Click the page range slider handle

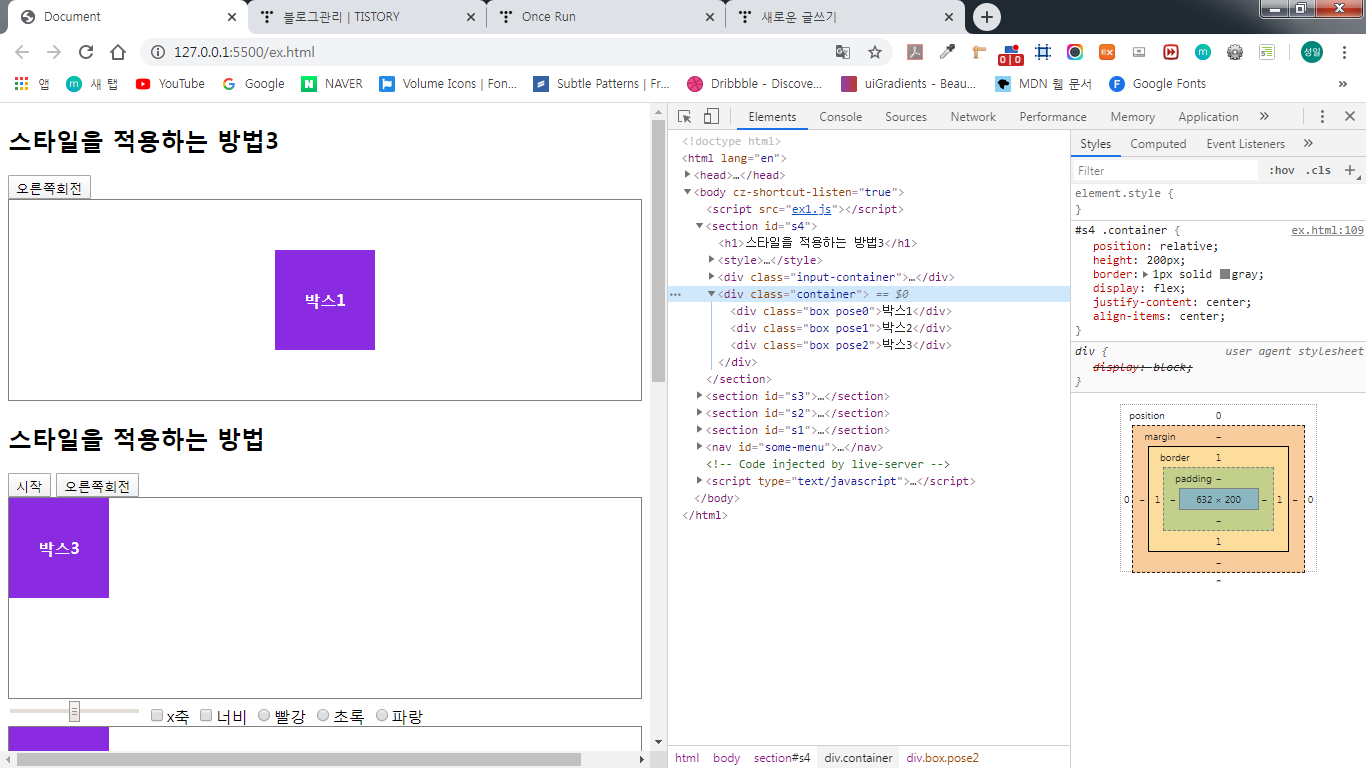74,711
